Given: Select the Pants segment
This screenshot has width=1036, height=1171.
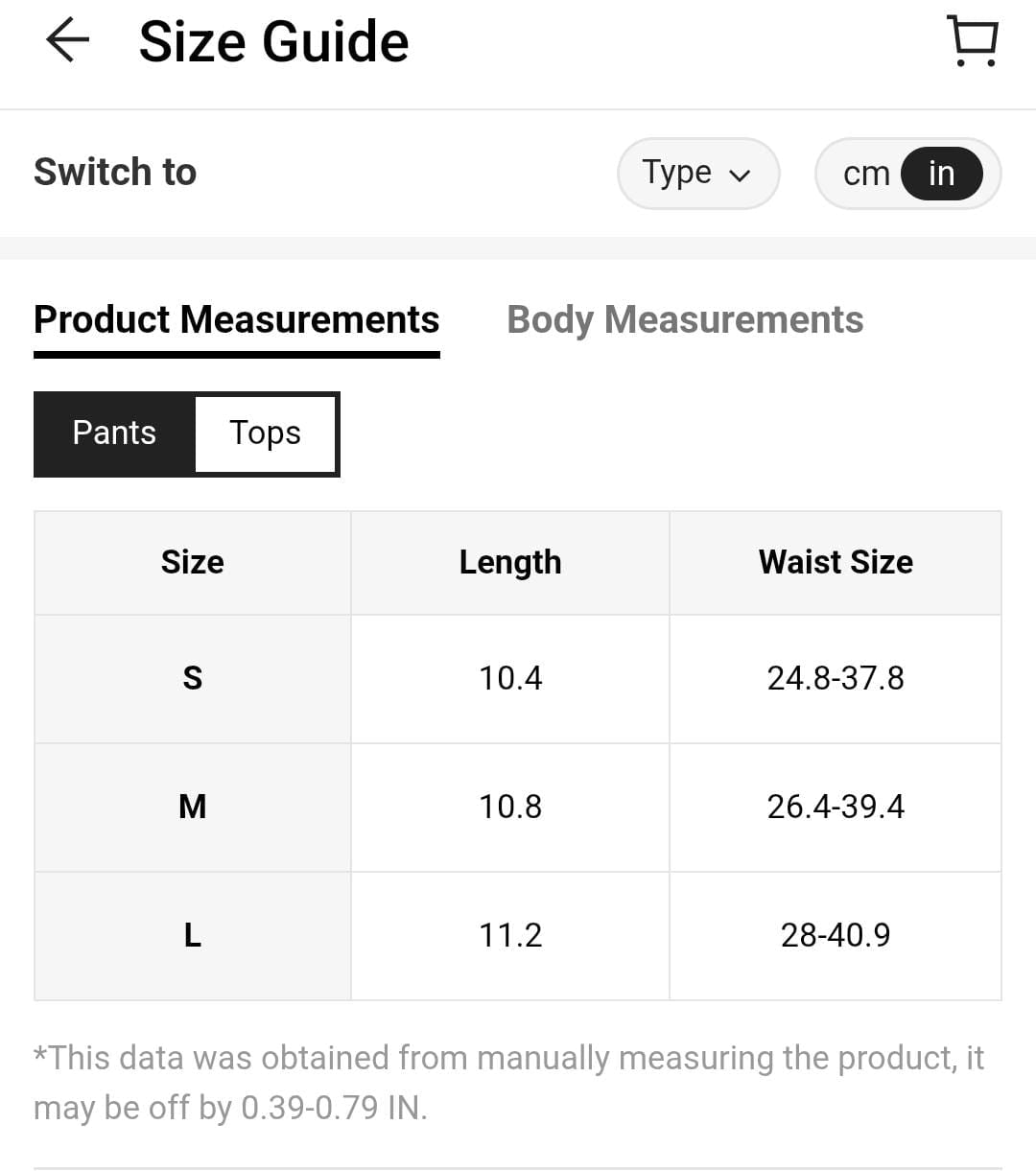Looking at the screenshot, I should click(x=114, y=433).
